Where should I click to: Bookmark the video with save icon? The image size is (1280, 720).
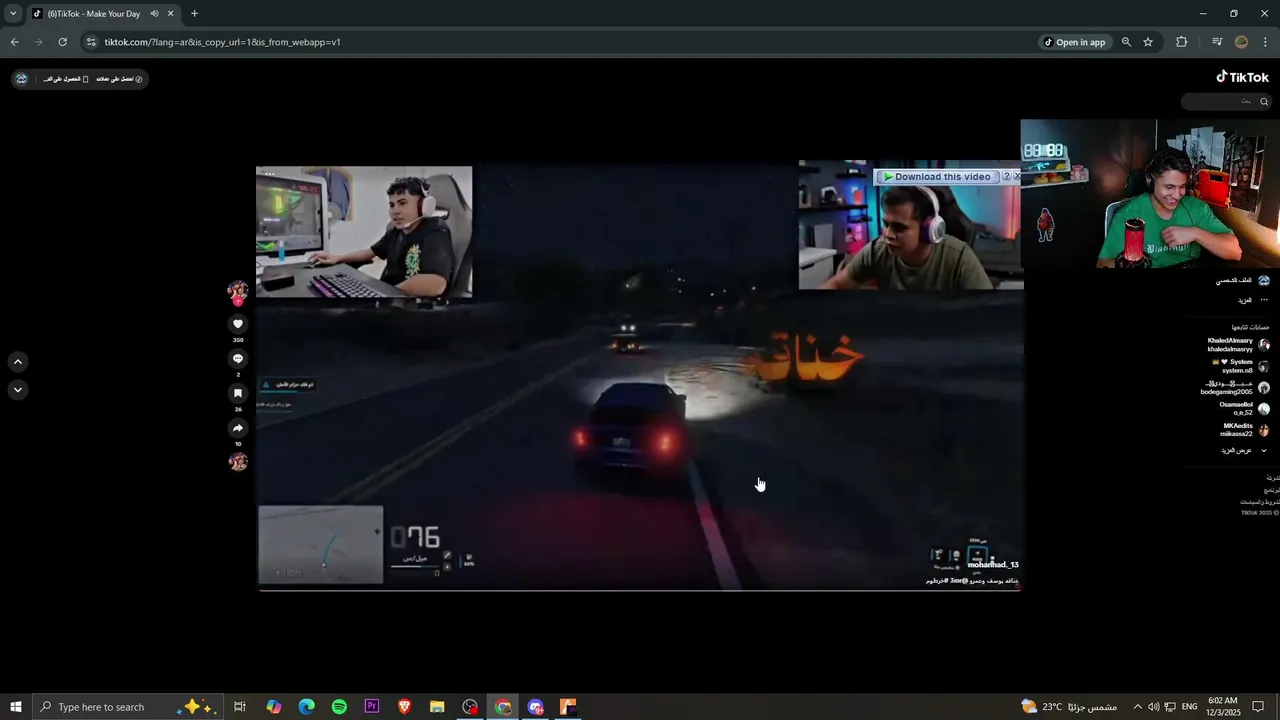click(x=238, y=393)
